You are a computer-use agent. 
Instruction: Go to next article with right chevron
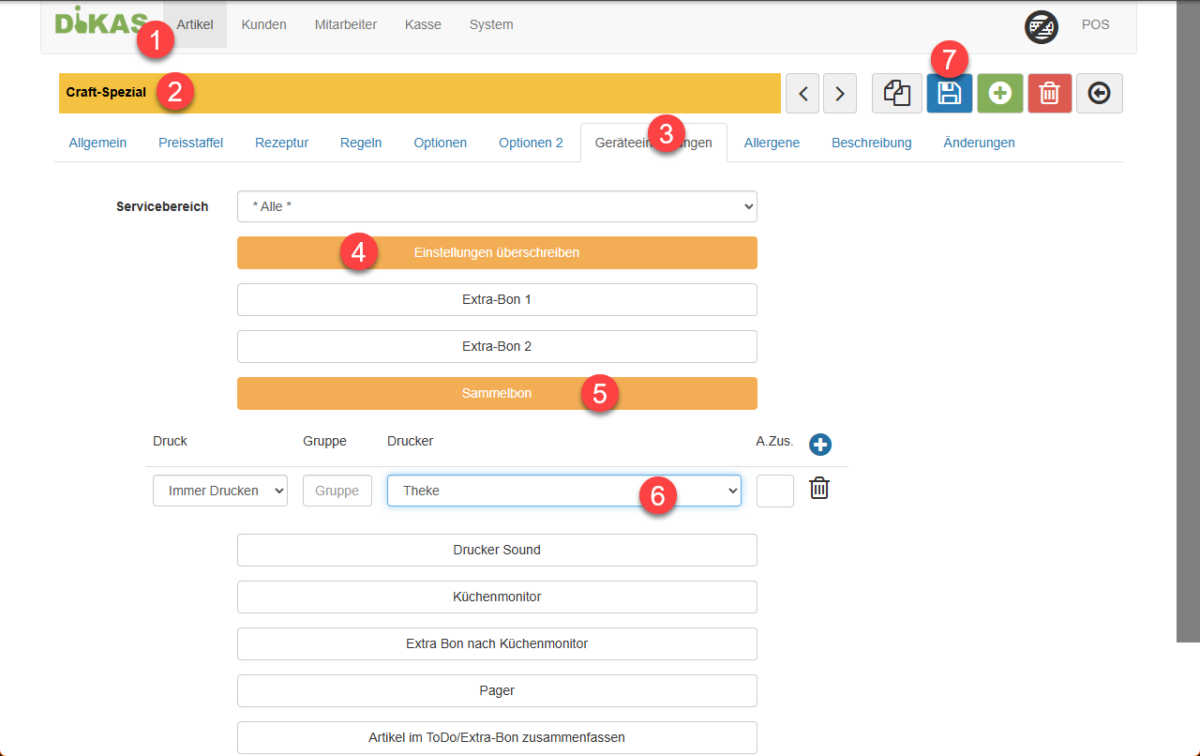tap(840, 93)
